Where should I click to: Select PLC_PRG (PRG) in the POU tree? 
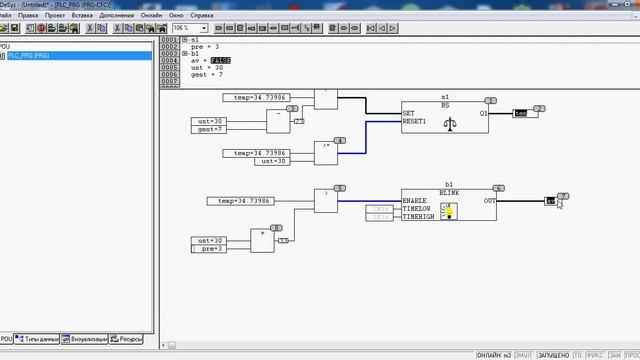(x=79, y=56)
